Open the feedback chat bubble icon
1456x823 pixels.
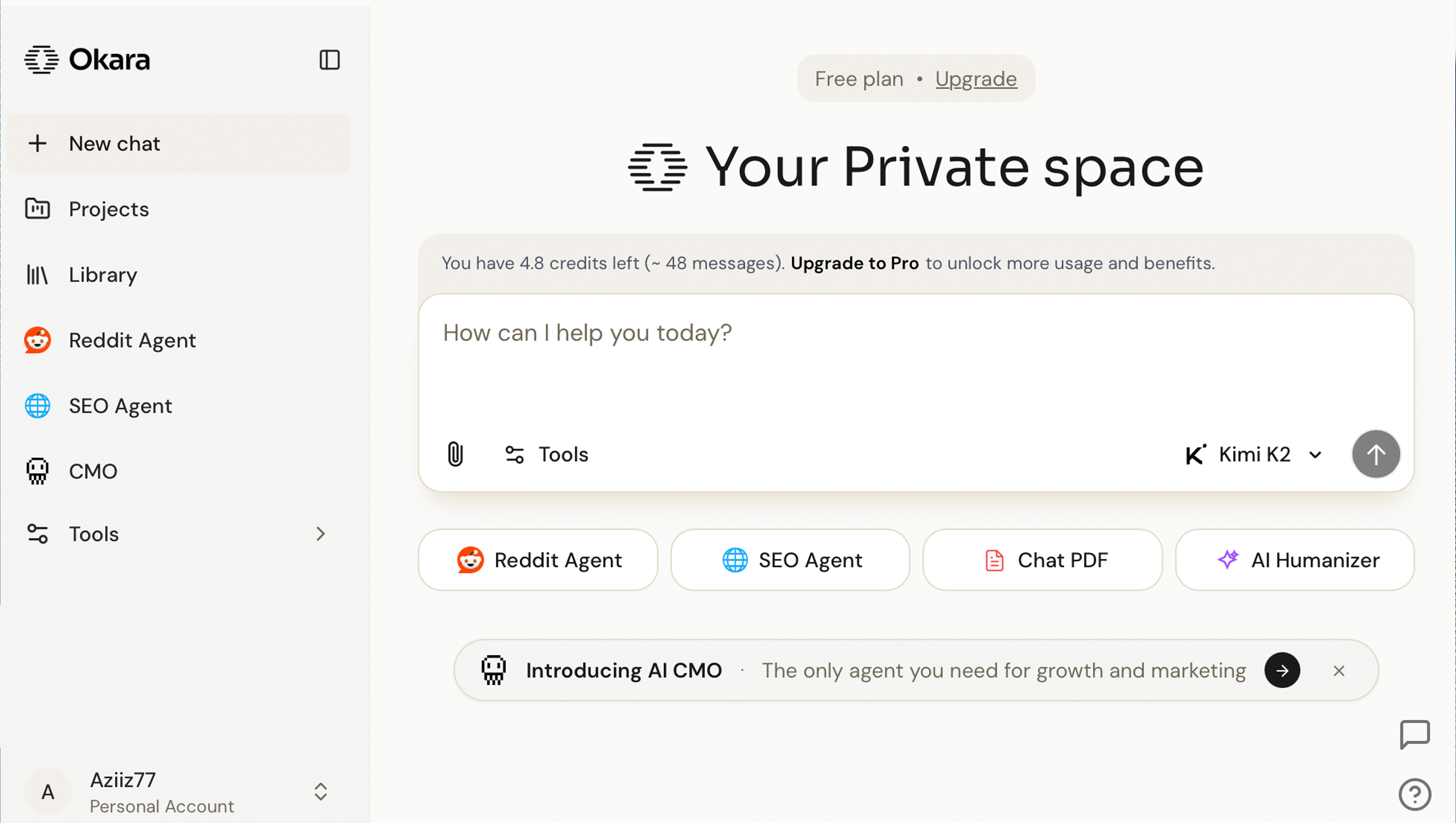[x=1415, y=734]
